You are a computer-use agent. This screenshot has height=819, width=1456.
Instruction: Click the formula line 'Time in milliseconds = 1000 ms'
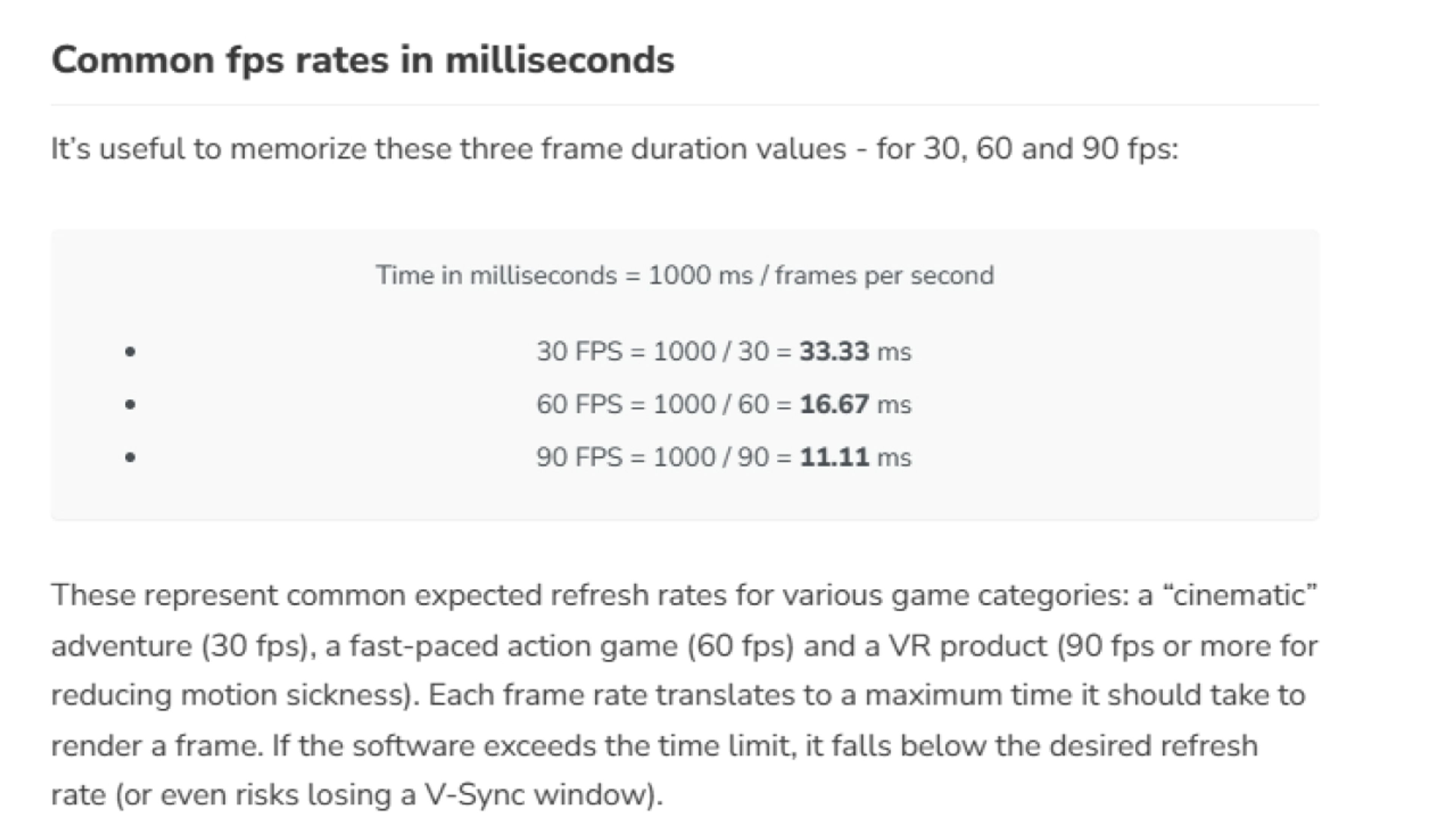(x=684, y=276)
